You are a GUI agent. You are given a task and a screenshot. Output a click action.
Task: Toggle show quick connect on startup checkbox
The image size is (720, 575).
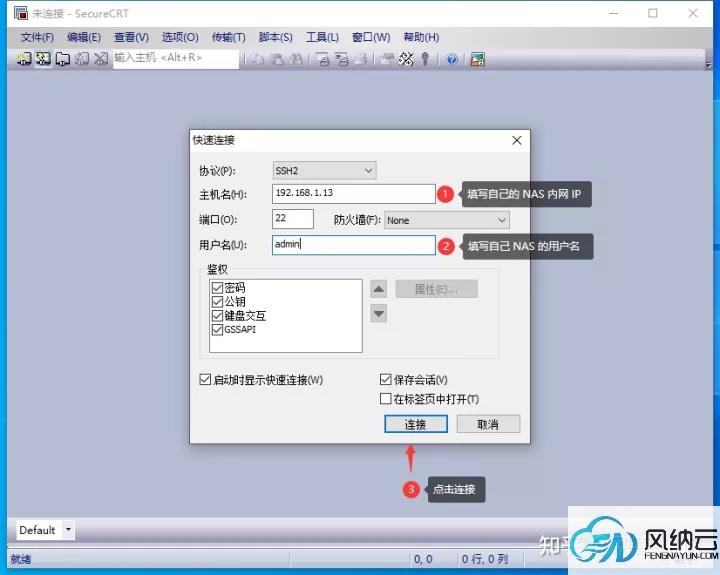[205, 379]
